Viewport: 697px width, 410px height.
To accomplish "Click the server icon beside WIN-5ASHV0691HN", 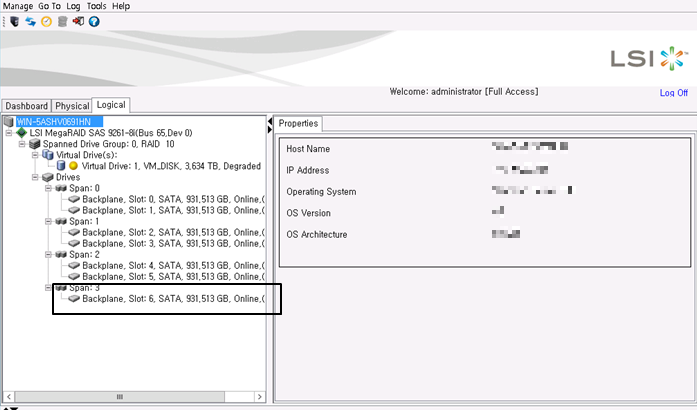I will 8,121.
